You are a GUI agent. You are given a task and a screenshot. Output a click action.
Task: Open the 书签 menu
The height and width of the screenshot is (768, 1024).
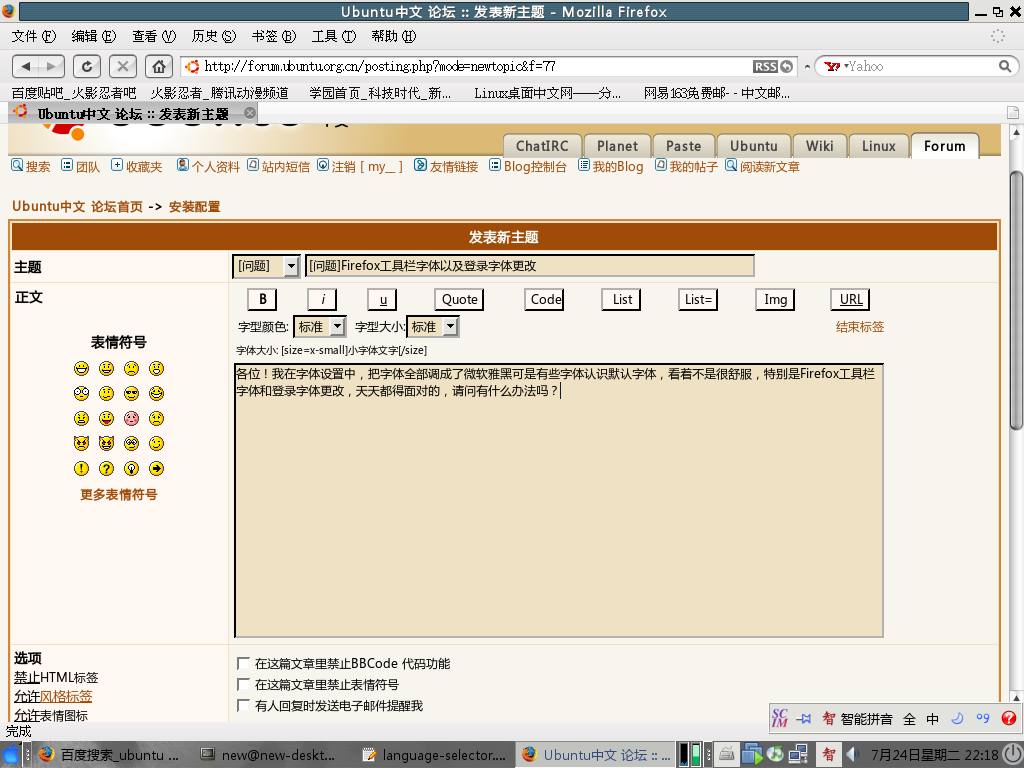274,36
